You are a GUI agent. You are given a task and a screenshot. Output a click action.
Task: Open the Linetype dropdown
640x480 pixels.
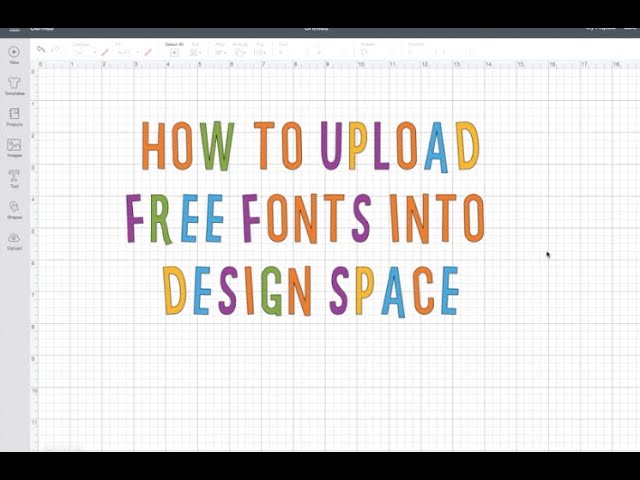pyautogui.click(x=84, y=52)
